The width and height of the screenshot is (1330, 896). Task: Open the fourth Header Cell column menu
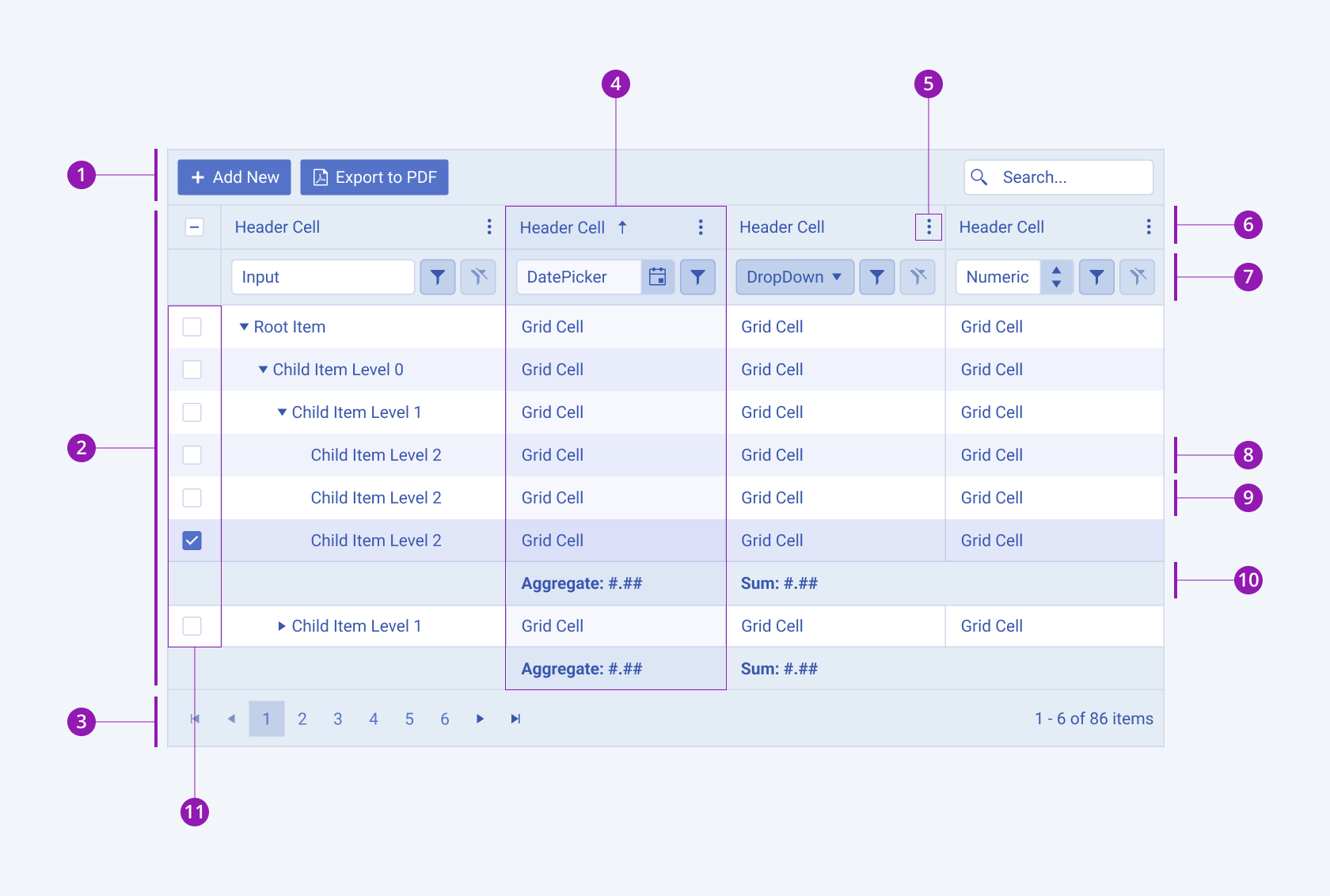tap(1149, 227)
